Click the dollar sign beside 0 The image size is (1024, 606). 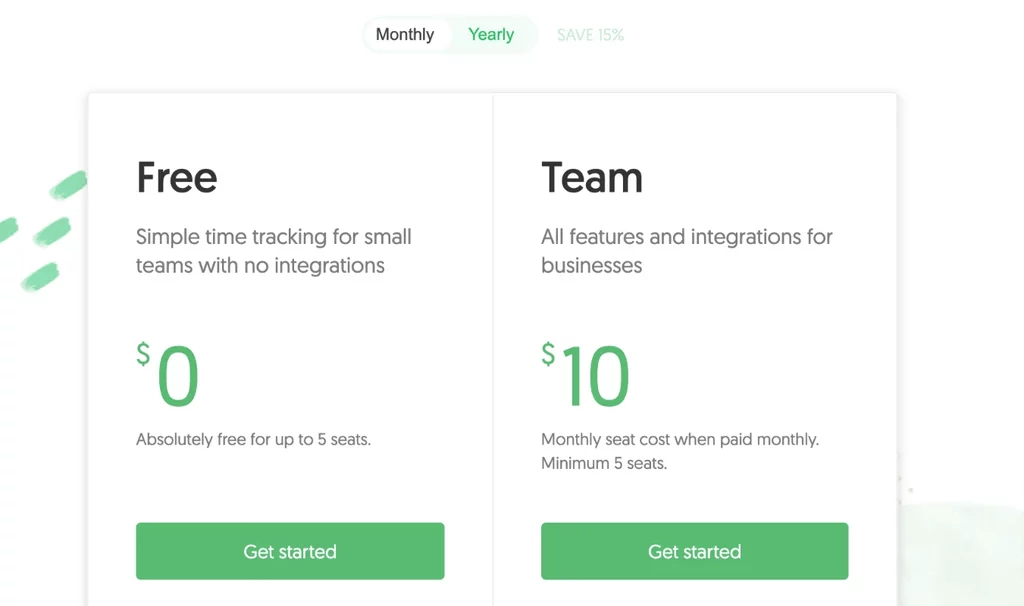(x=143, y=354)
